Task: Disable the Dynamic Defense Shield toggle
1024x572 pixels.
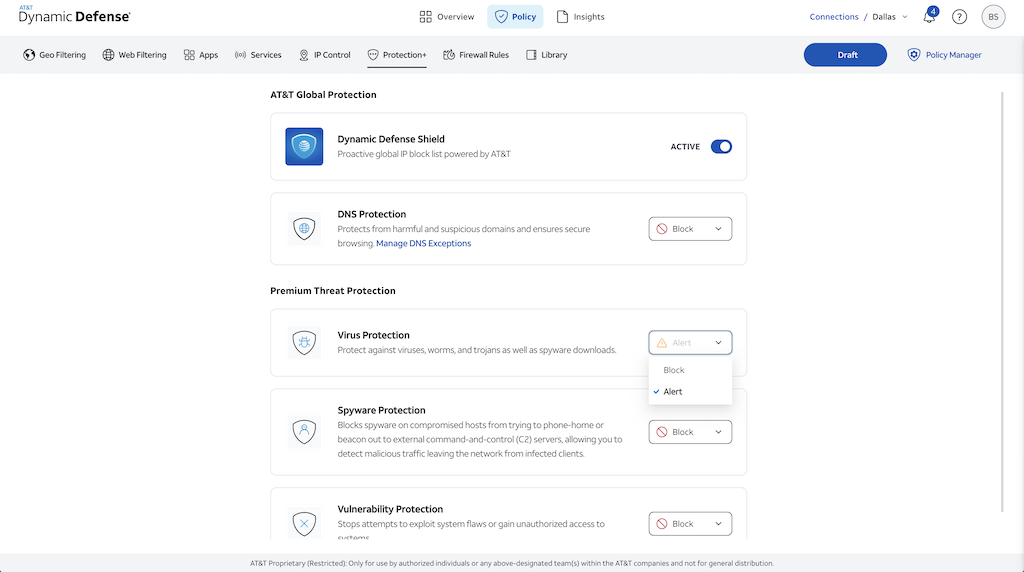Action: 721,146
